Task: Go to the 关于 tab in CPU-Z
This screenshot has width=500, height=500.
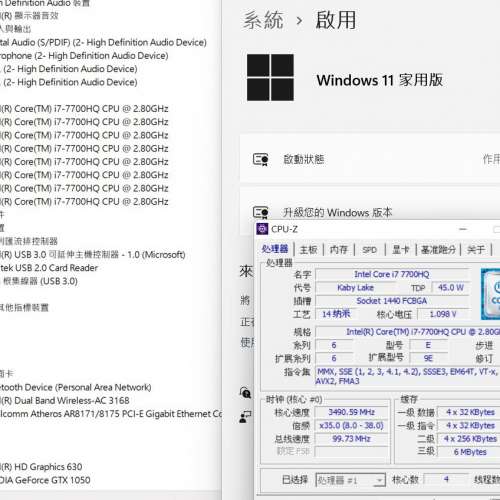Action: pyautogui.click(x=476, y=249)
